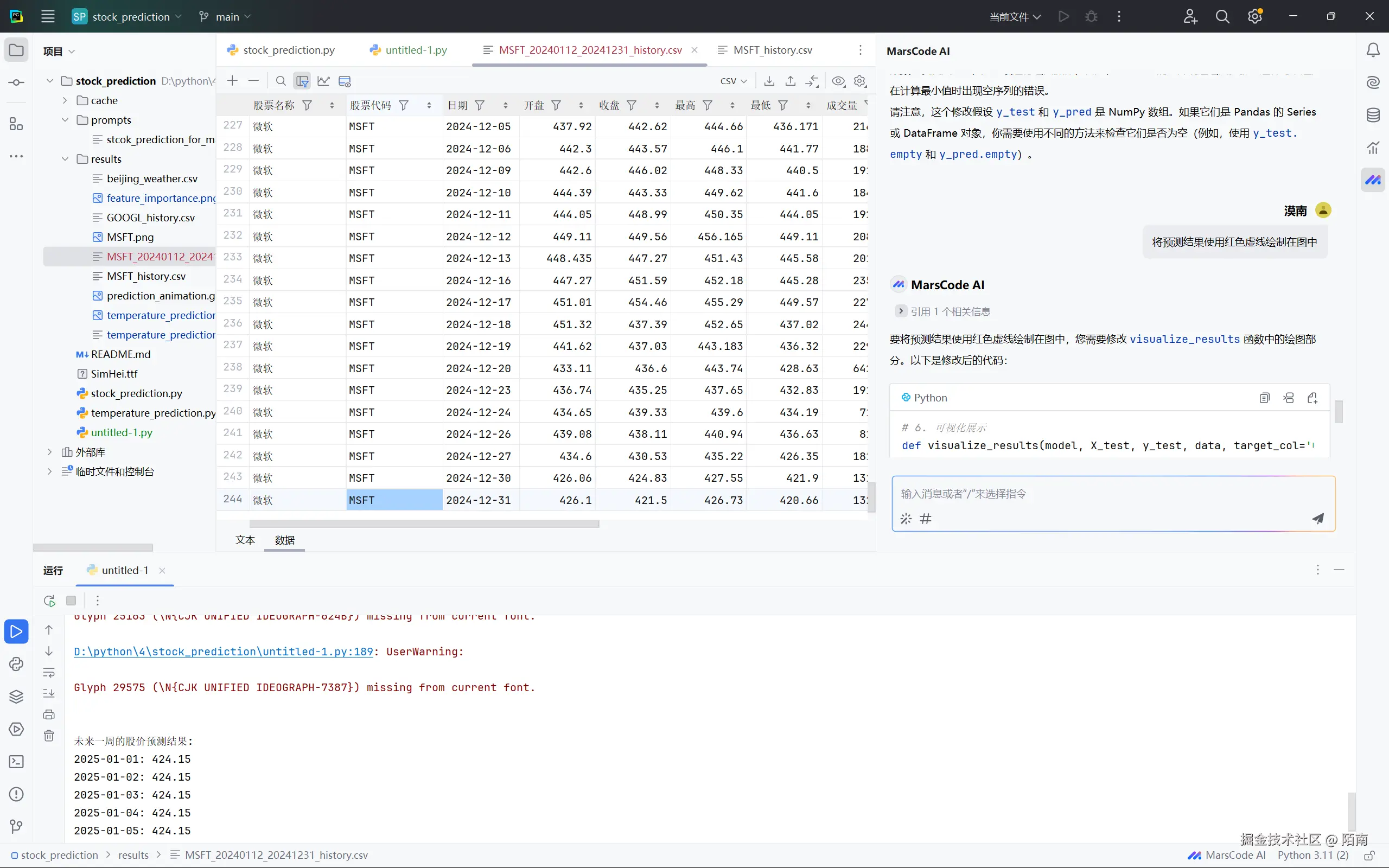Open the Database tool icon on right bar

[1373, 116]
